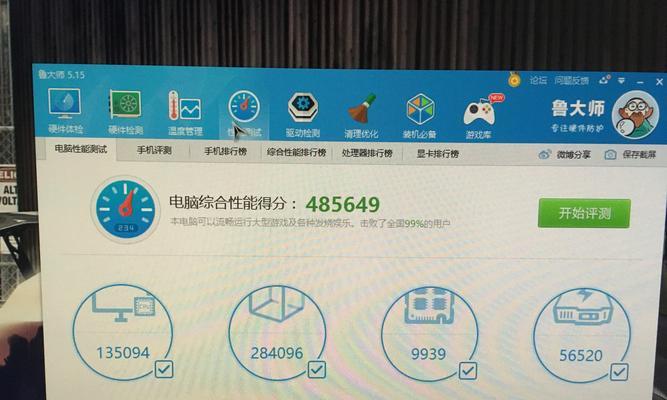Uncheck the disk score 56520 checkbox

(x=619, y=372)
